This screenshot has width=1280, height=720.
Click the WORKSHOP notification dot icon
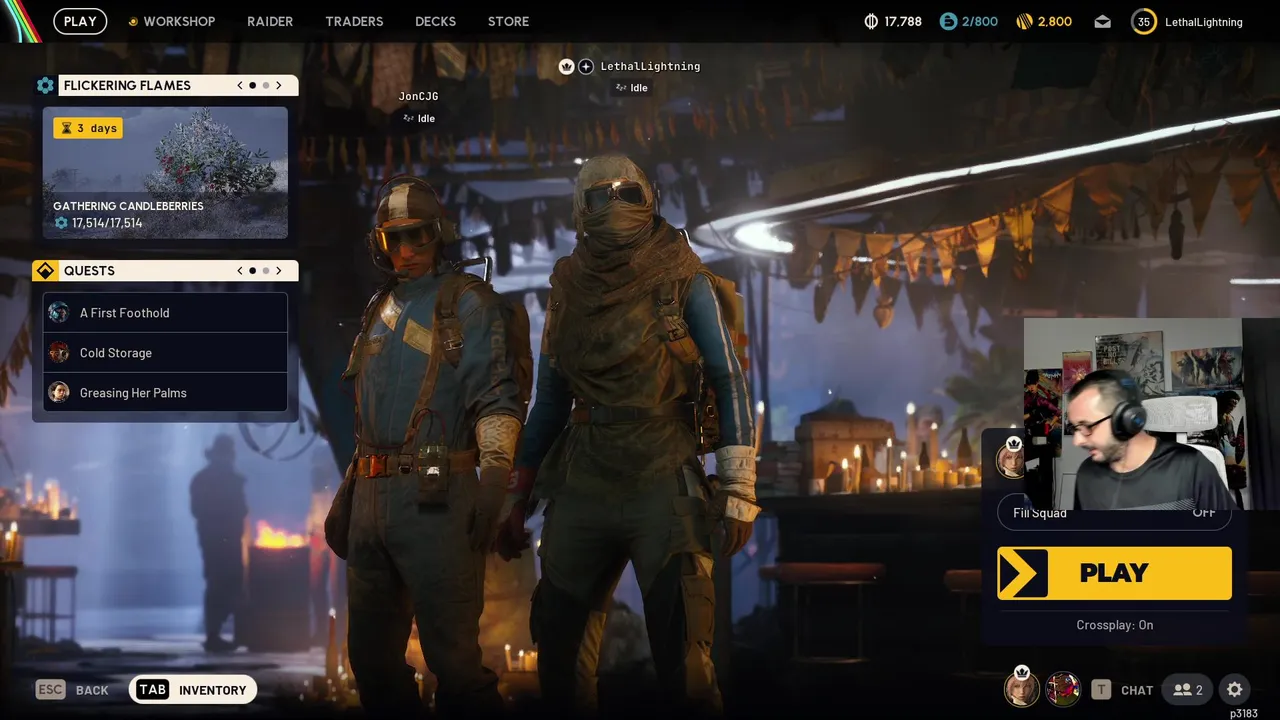pos(133,22)
